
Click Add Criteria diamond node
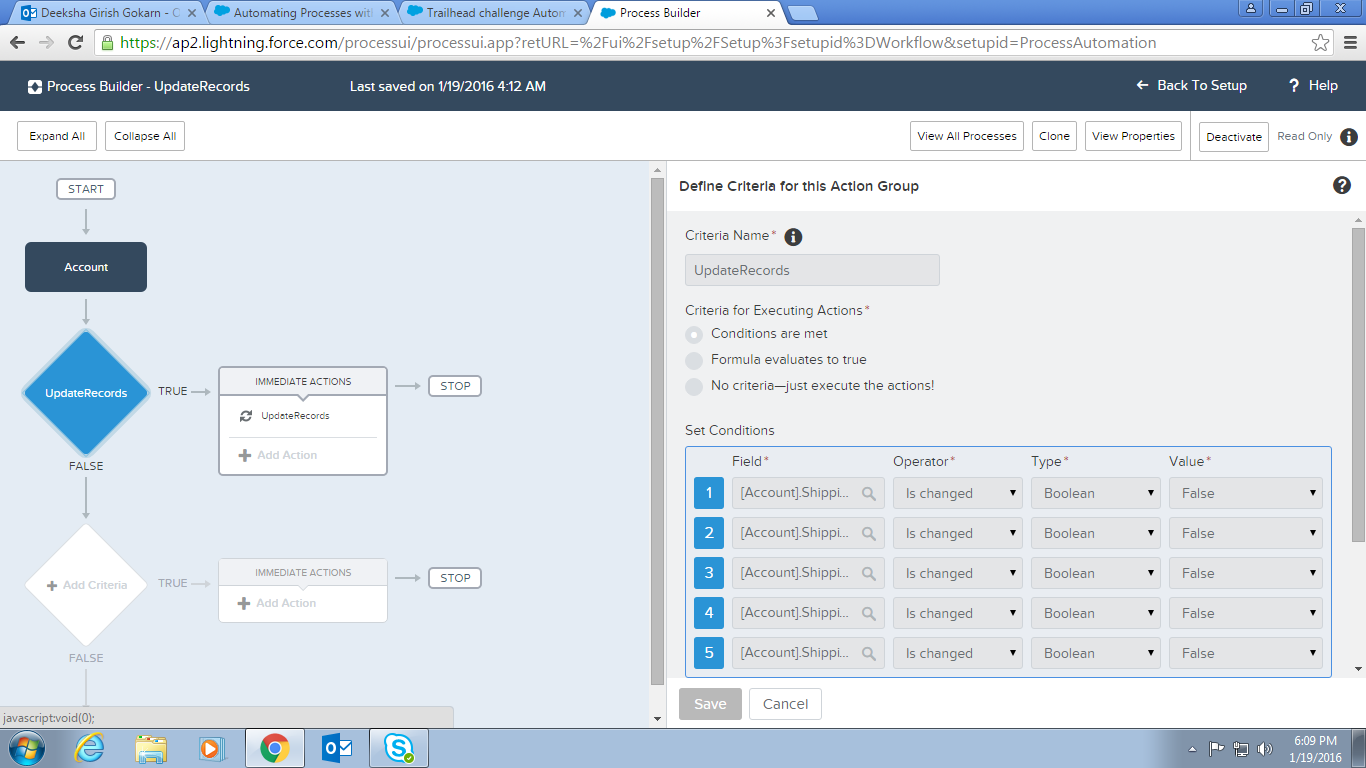tap(86, 585)
